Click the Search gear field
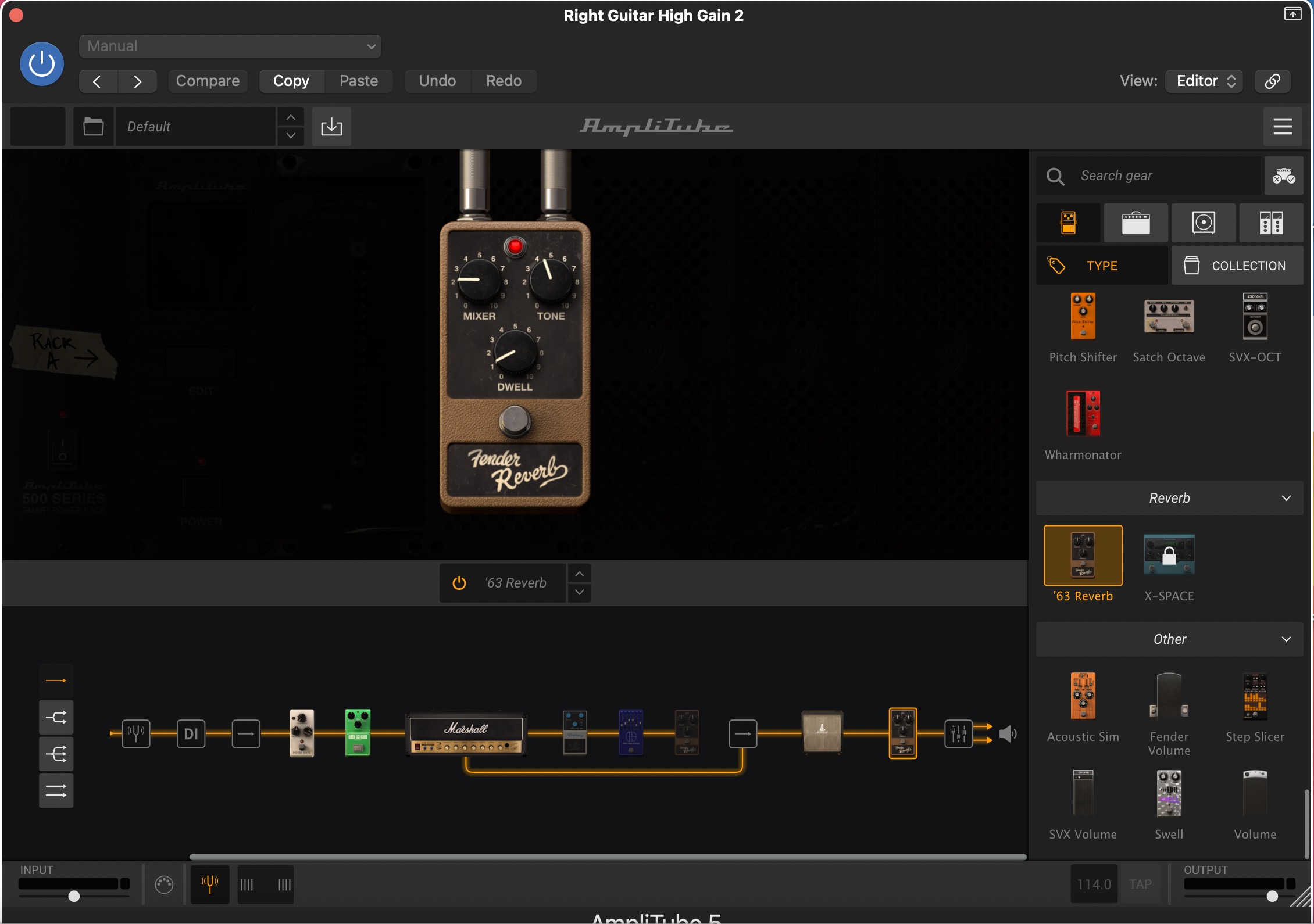 point(1148,176)
